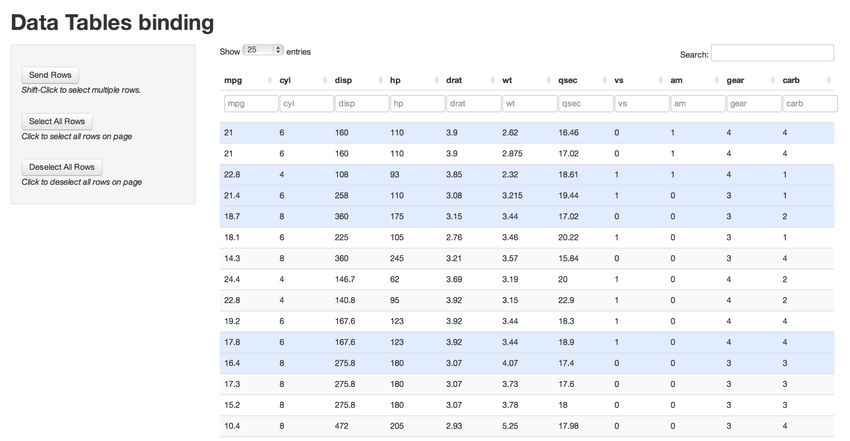The width and height of the screenshot is (850, 441).
Task: Deselect the row with mpg 22.8 and hp 93
Action: [x=527, y=174]
